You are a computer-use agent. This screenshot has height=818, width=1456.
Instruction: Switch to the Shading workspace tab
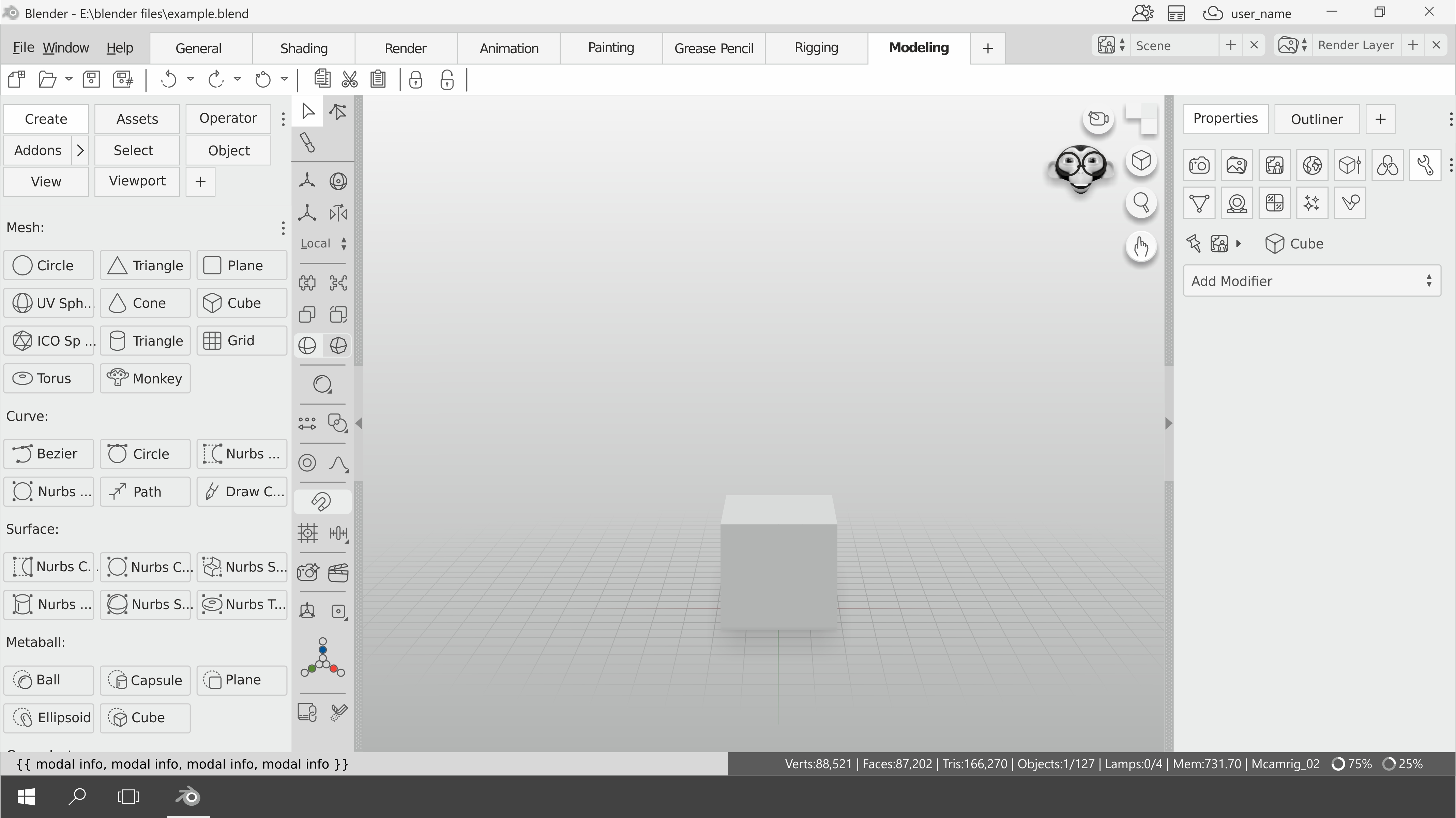pos(304,48)
